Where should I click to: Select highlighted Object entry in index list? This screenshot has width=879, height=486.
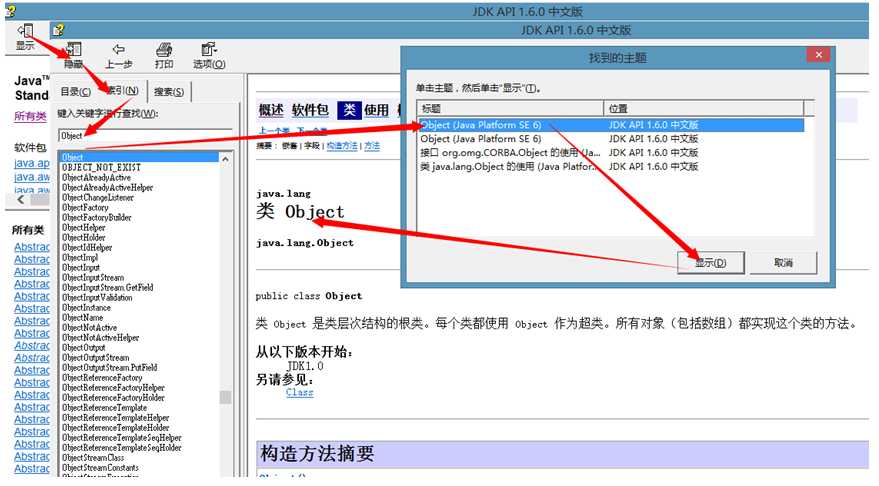pos(139,158)
